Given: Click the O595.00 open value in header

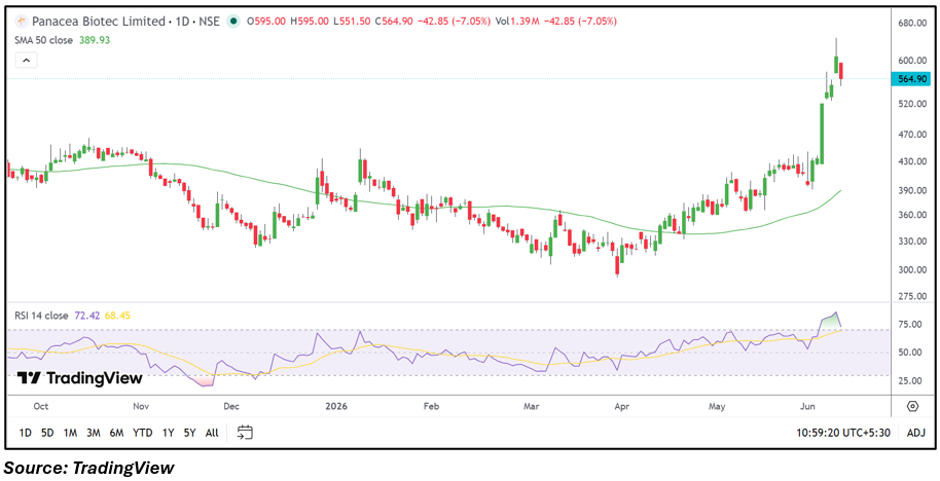Looking at the screenshot, I should (x=268, y=22).
